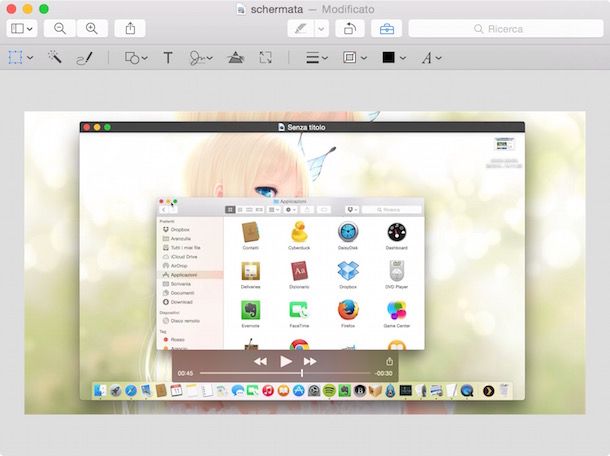Activate the Instant Alpha magic wand
The image size is (610, 456).
pyautogui.click(x=54, y=58)
